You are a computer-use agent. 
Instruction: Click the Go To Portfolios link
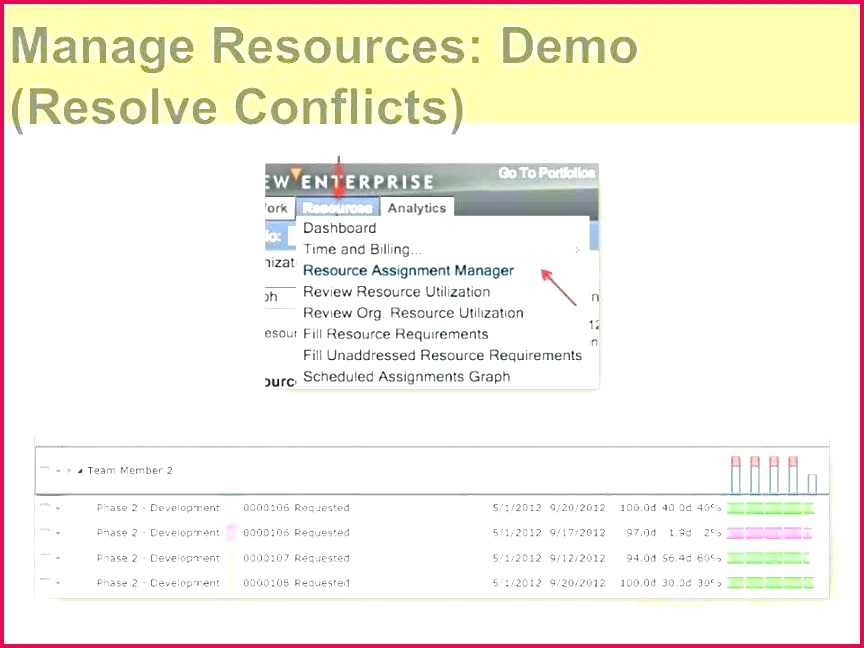547,173
